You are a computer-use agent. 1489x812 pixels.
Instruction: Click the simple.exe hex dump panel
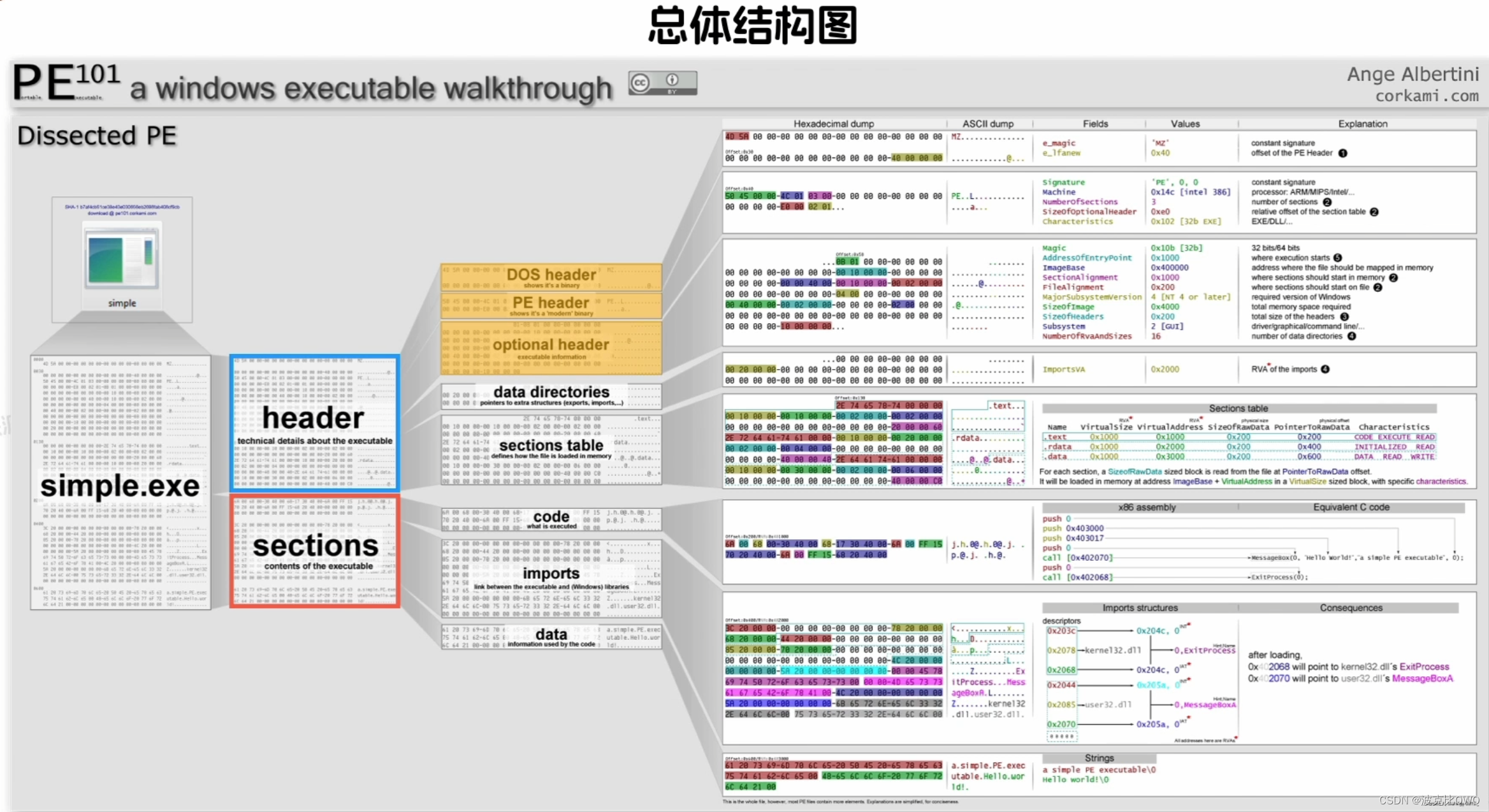pos(120,482)
